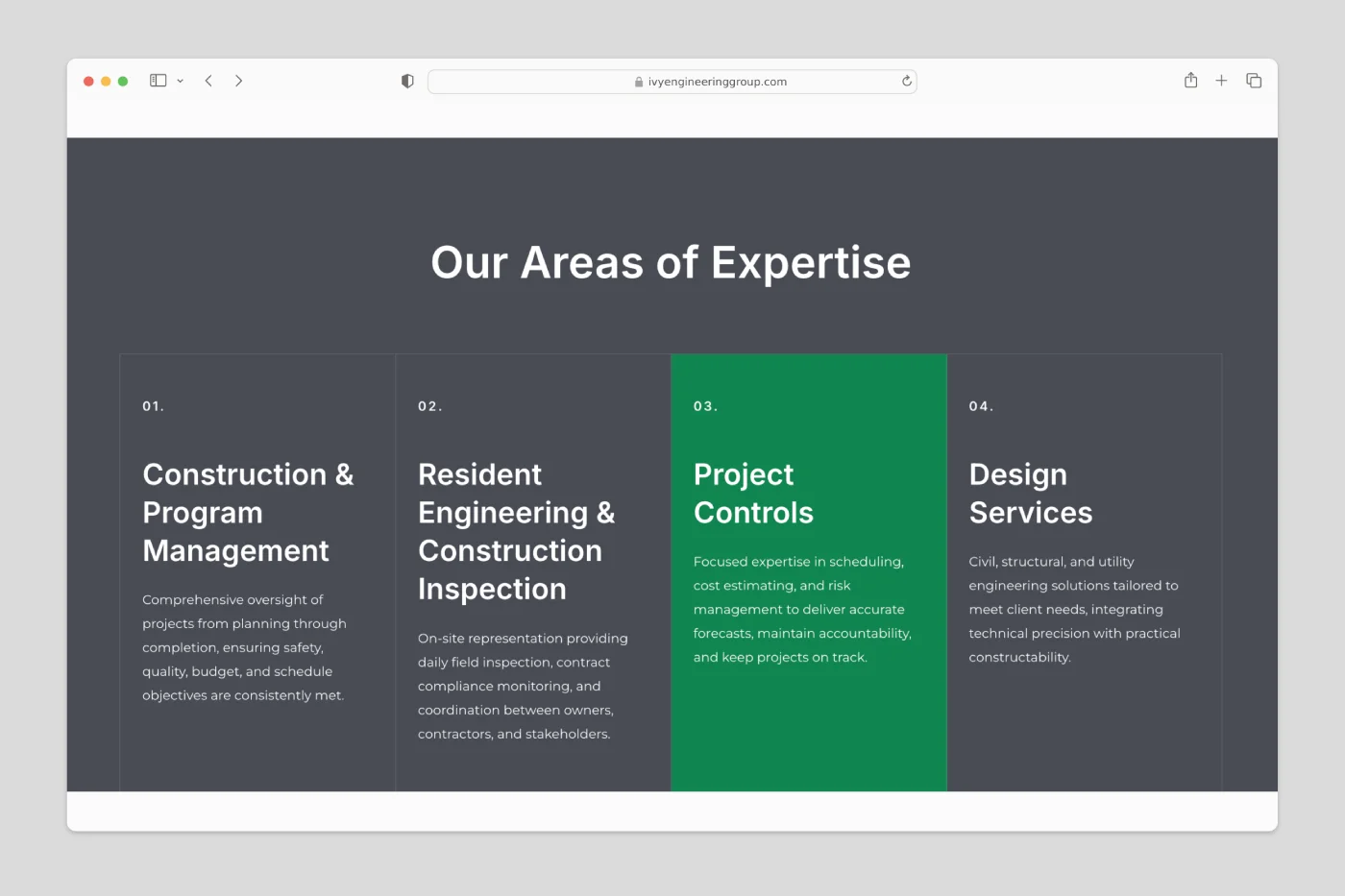
Task: Show the tab overview icon
Action: coord(1254,81)
